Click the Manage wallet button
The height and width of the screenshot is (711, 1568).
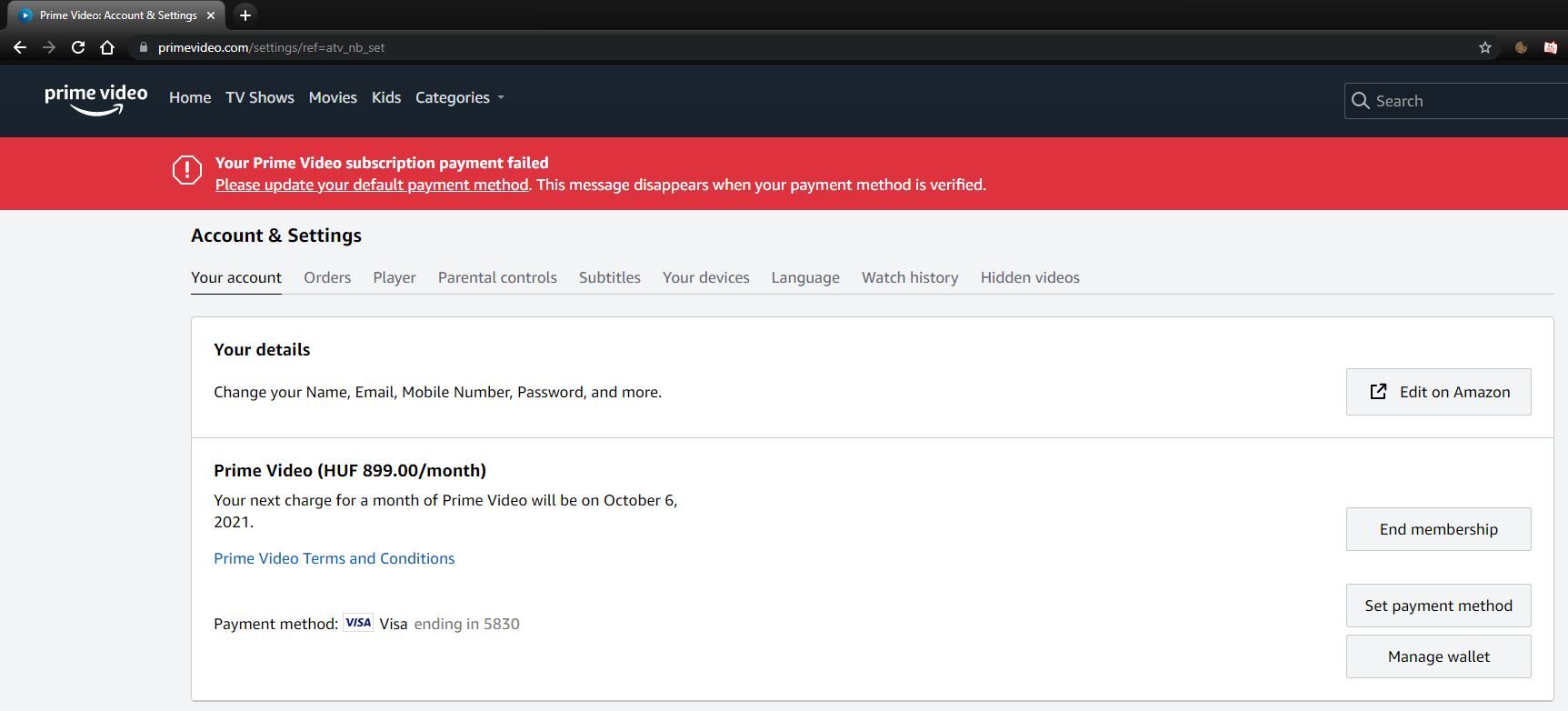(1439, 656)
